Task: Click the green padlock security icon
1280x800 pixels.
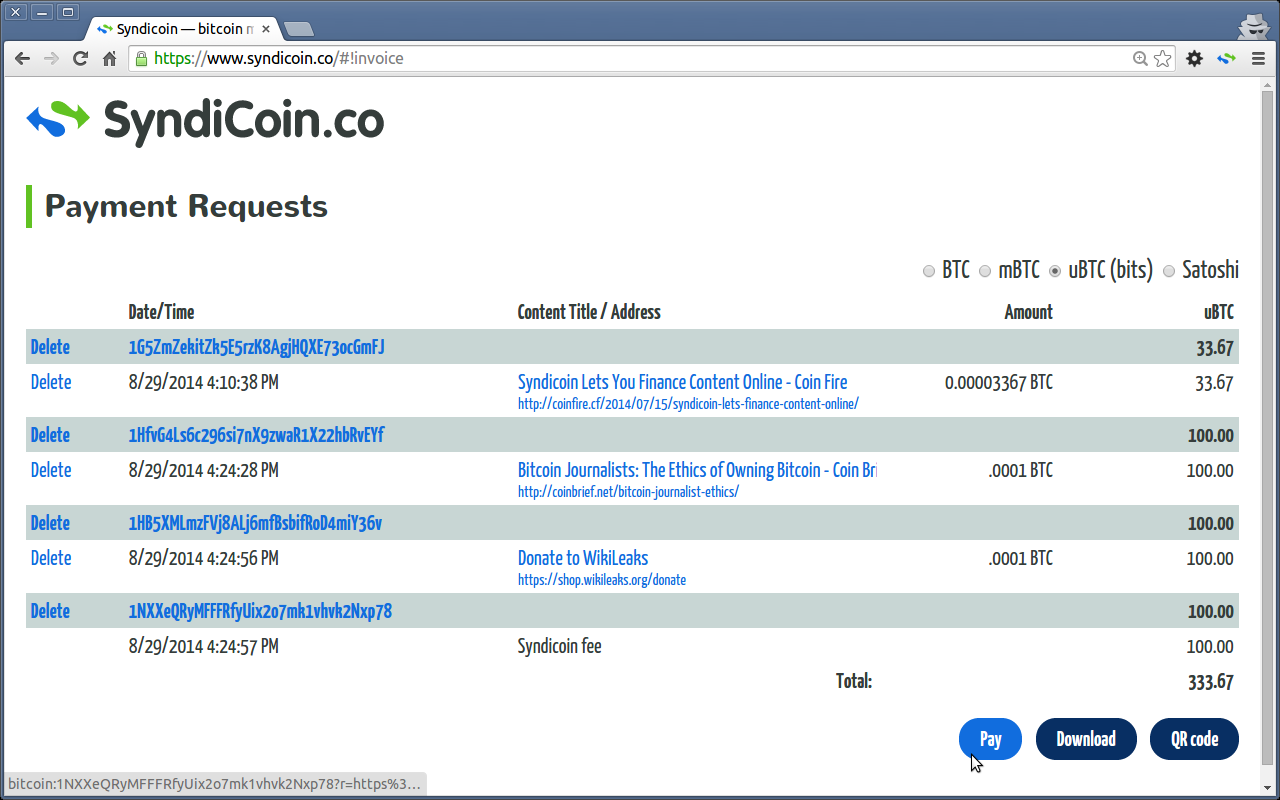Action: [141, 59]
